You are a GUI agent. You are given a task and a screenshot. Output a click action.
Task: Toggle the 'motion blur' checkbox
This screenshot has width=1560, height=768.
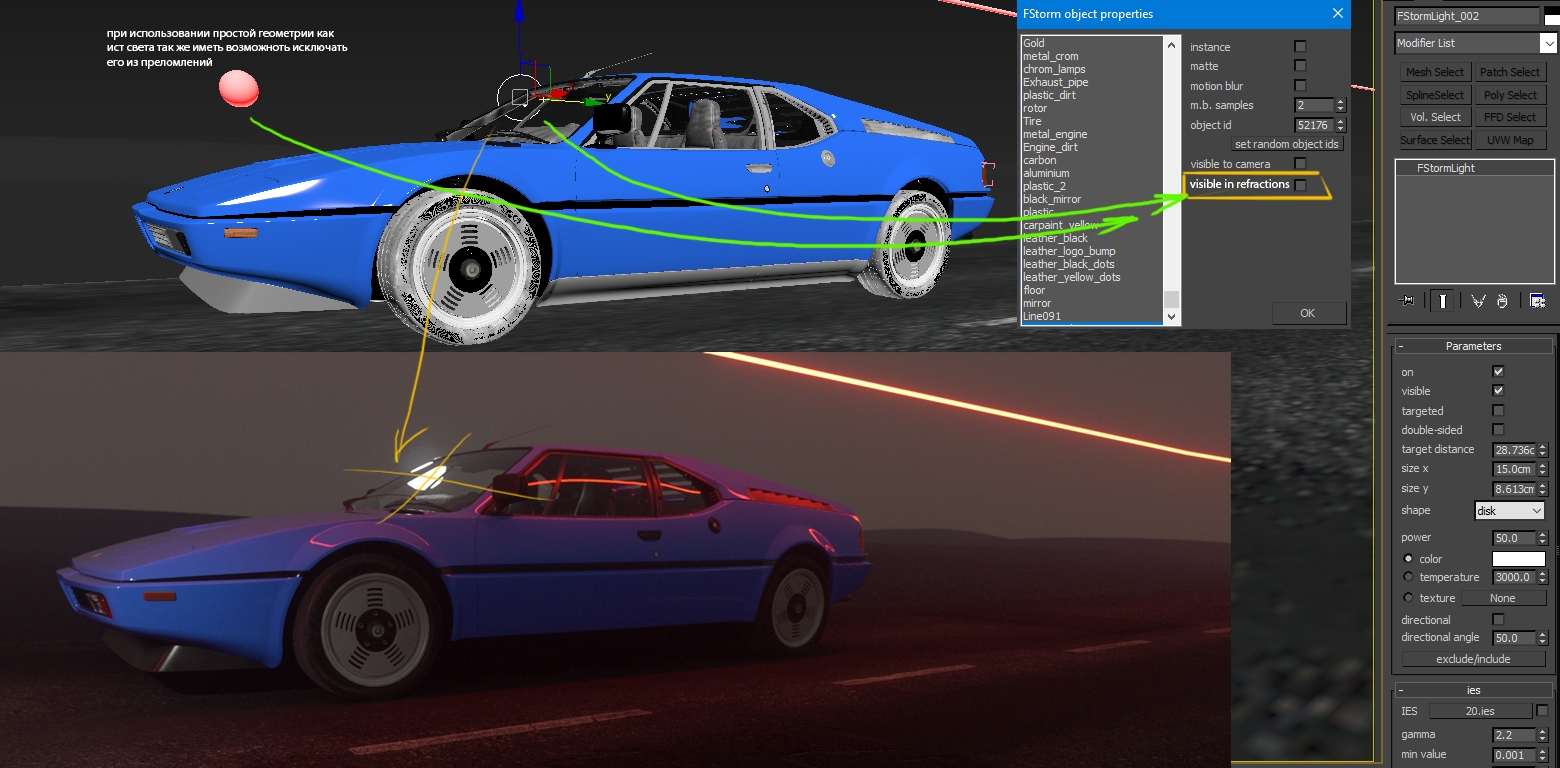[x=1300, y=86]
